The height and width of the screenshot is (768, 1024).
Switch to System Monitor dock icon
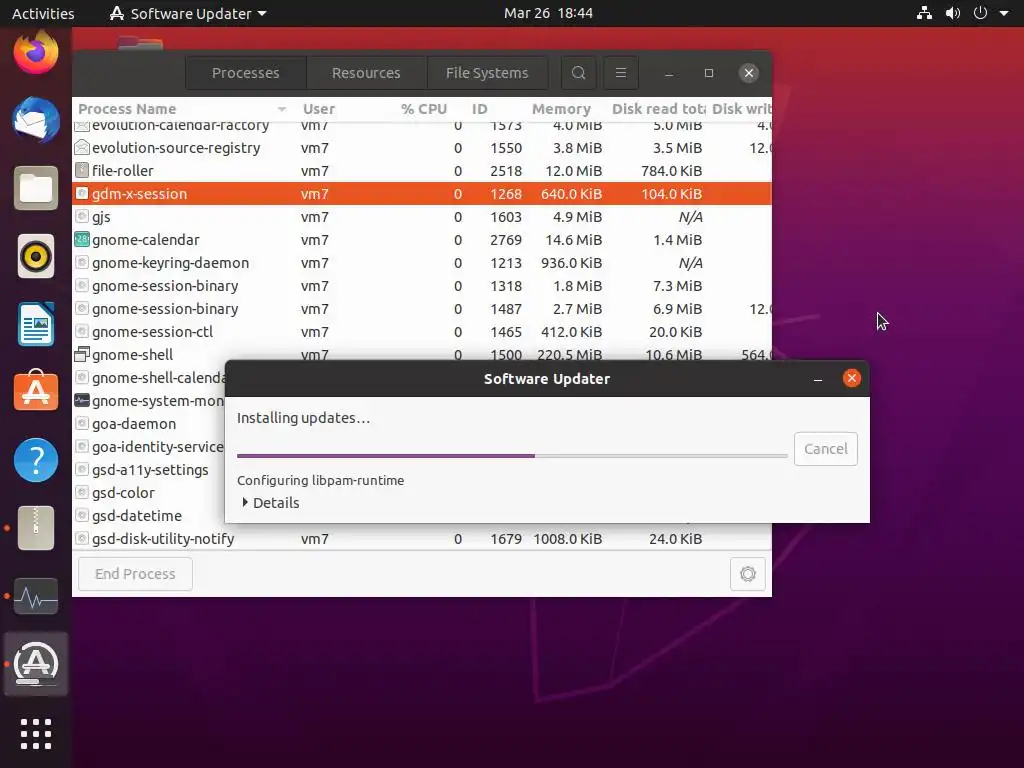36,596
